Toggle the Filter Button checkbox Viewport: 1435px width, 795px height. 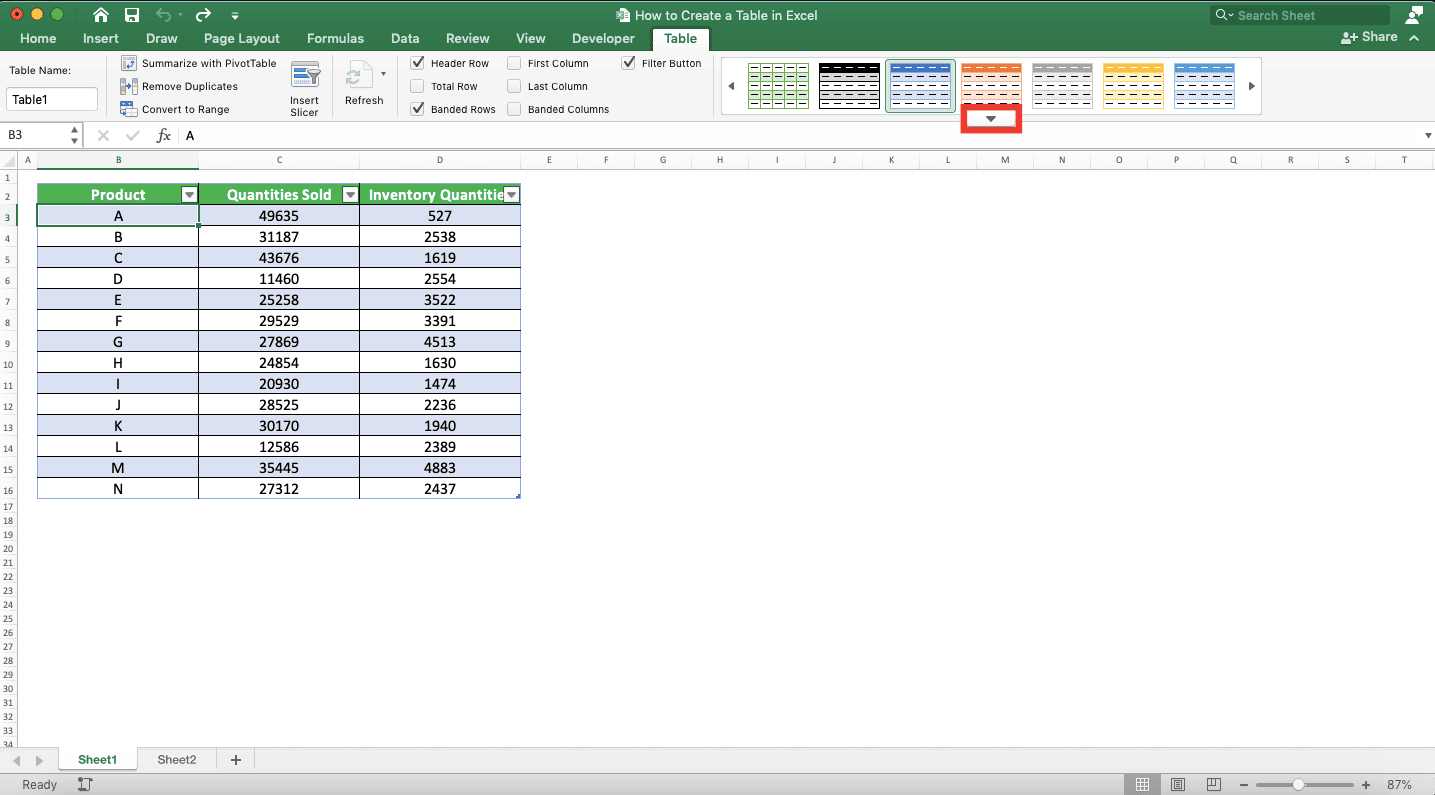pos(628,62)
